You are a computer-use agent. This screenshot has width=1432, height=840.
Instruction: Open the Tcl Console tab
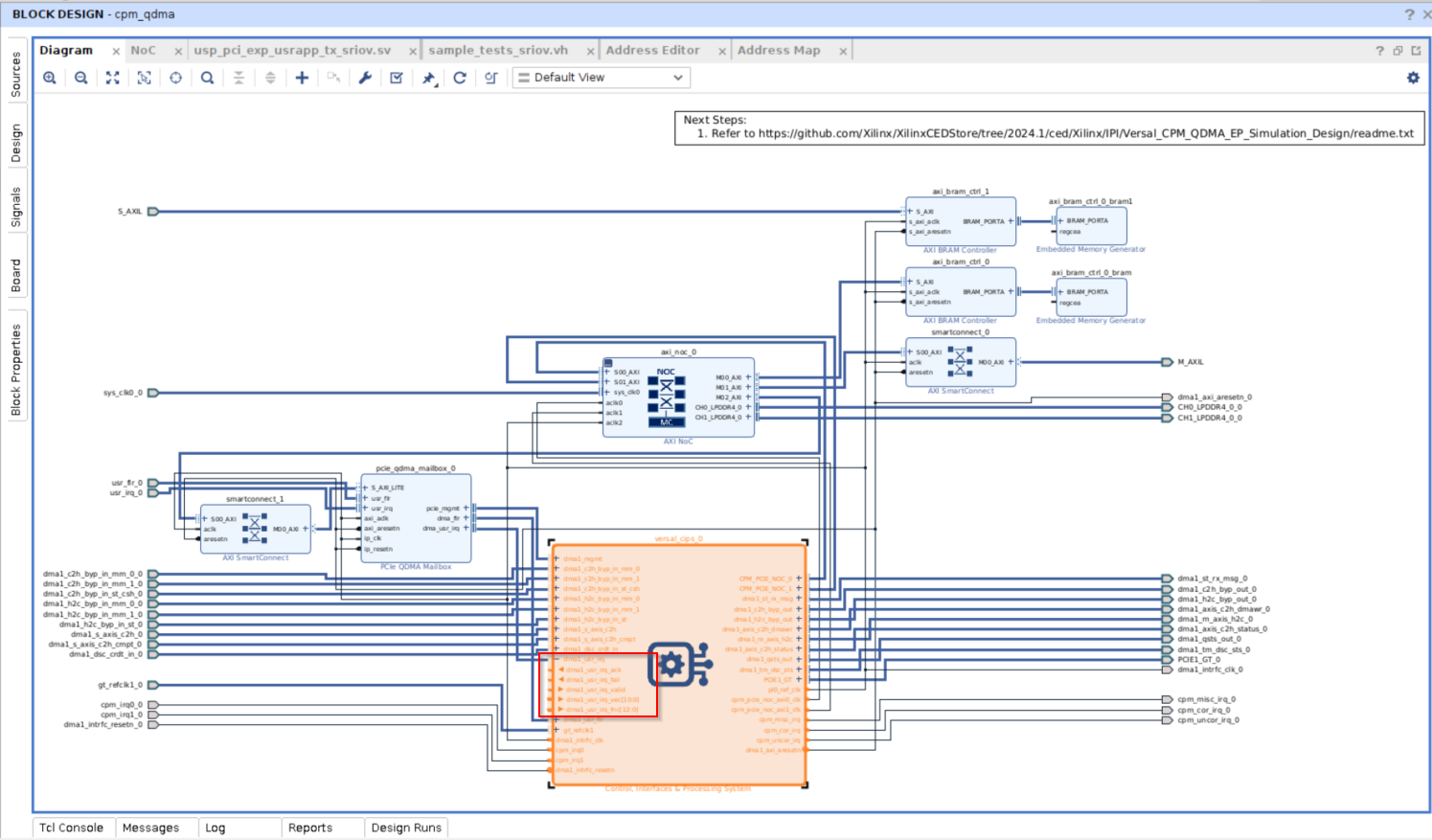[71, 828]
